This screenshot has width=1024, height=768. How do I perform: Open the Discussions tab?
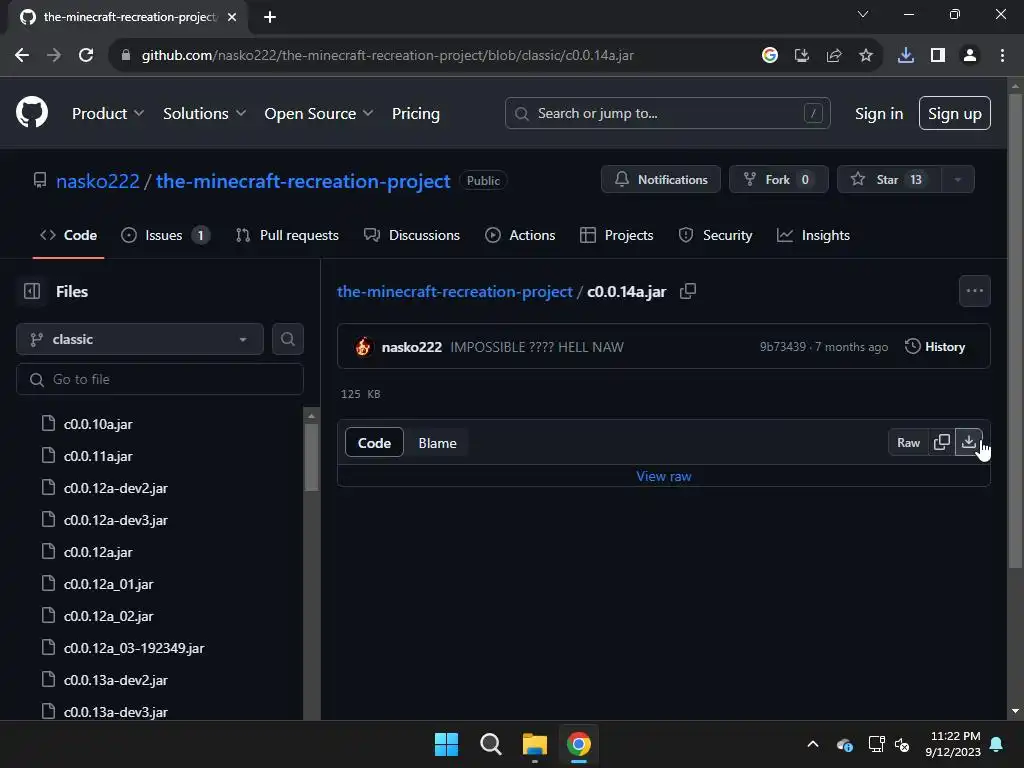click(412, 235)
